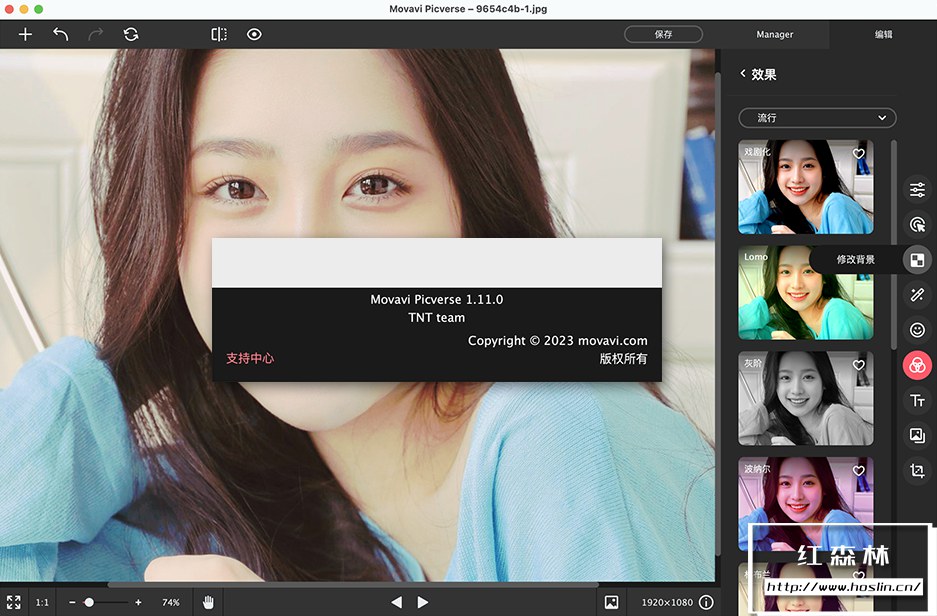Click the zoom slider handle
Screen dimensions: 937x616
[89, 602]
